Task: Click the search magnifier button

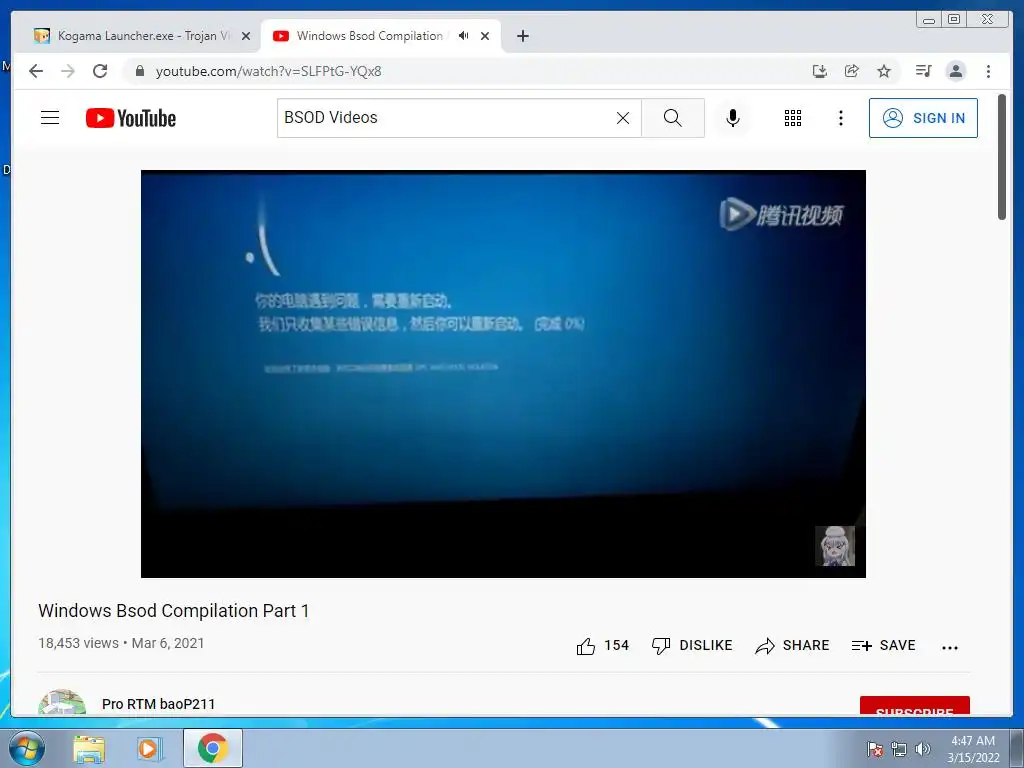Action: click(x=673, y=118)
